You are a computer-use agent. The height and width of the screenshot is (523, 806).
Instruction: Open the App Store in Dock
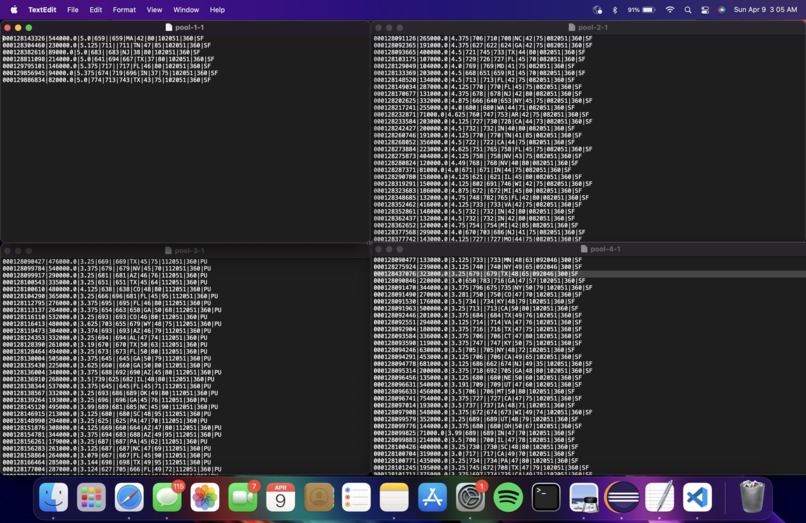432,497
